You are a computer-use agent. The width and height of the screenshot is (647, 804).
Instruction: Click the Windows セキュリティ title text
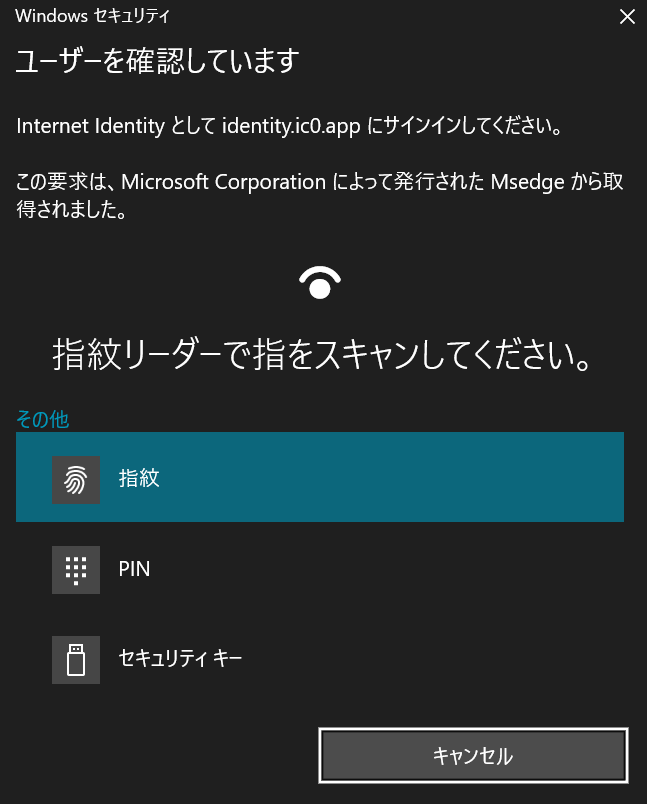click(92, 16)
